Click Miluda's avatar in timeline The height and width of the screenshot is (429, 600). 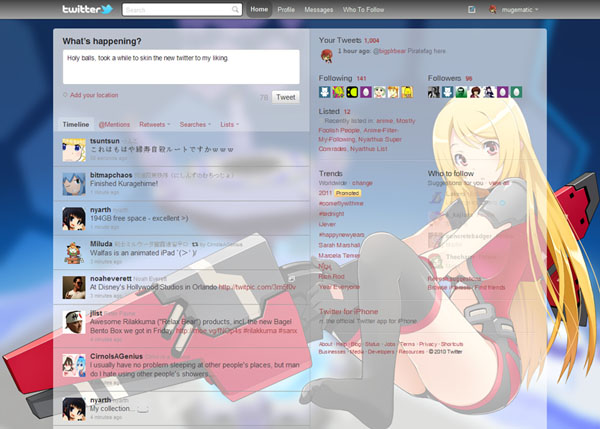tap(74, 253)
